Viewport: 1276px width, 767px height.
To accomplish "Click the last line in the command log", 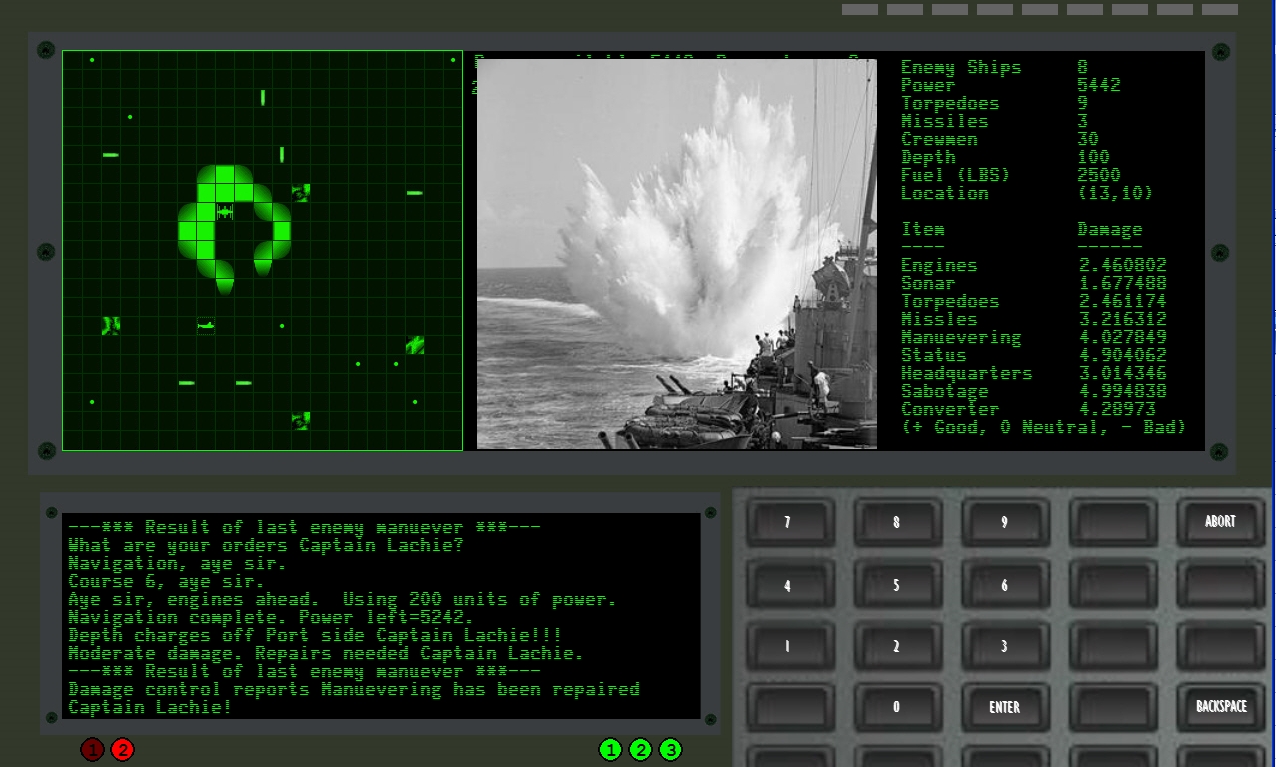I will pos(150,707).
